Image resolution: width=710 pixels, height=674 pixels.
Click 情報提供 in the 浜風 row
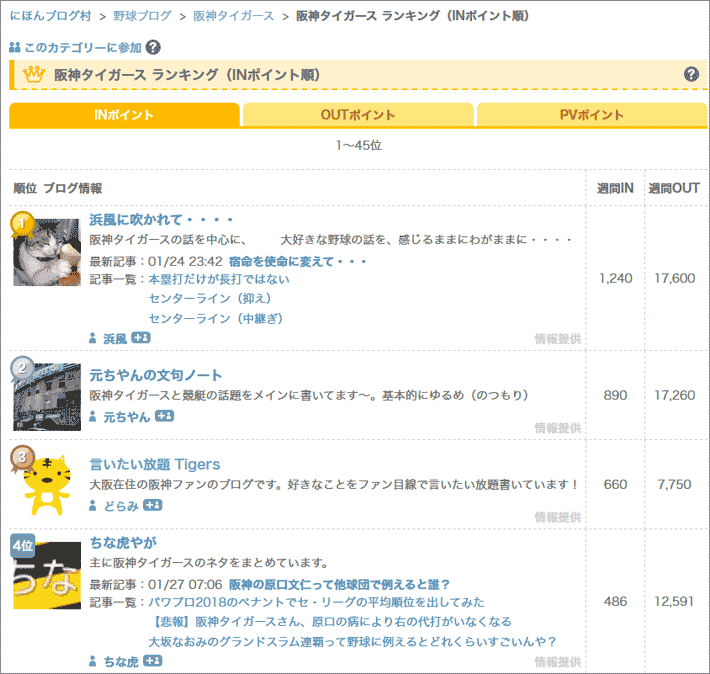click(x=557, y=339)
